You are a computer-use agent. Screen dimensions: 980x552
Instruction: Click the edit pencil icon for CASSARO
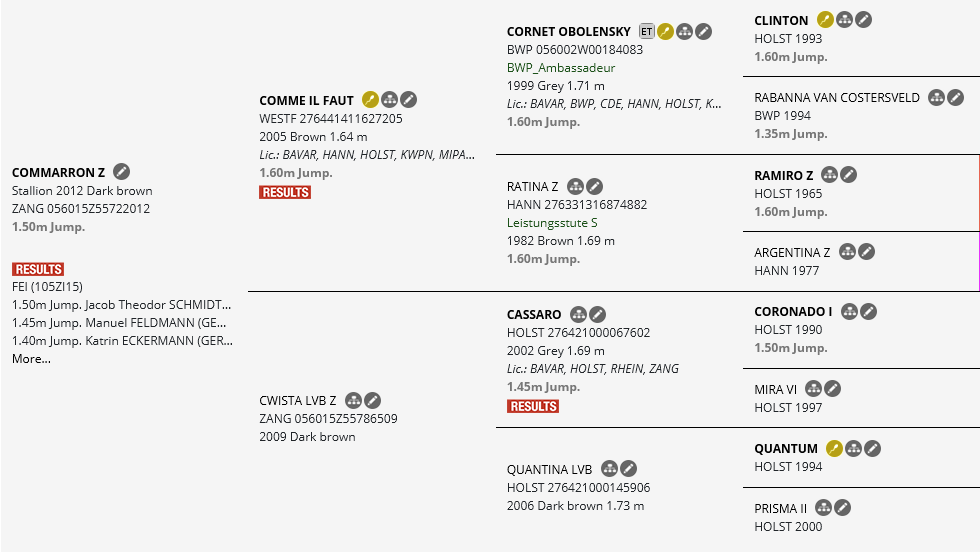(597, 314)
